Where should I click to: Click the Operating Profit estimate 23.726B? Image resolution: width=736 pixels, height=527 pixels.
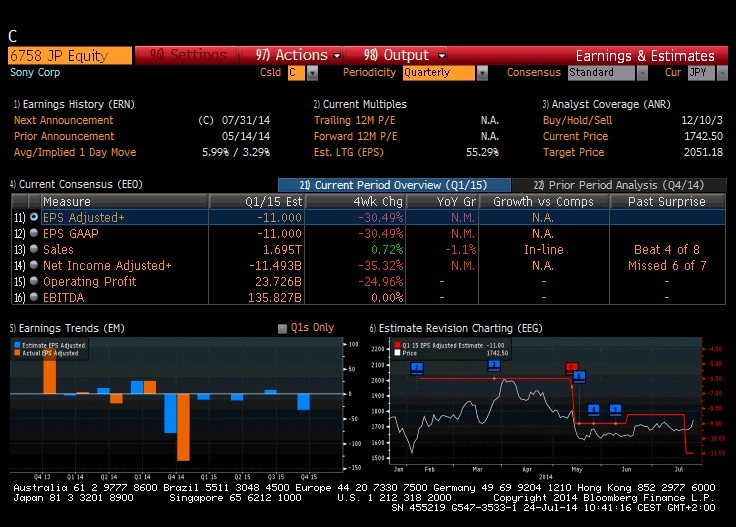278,281
